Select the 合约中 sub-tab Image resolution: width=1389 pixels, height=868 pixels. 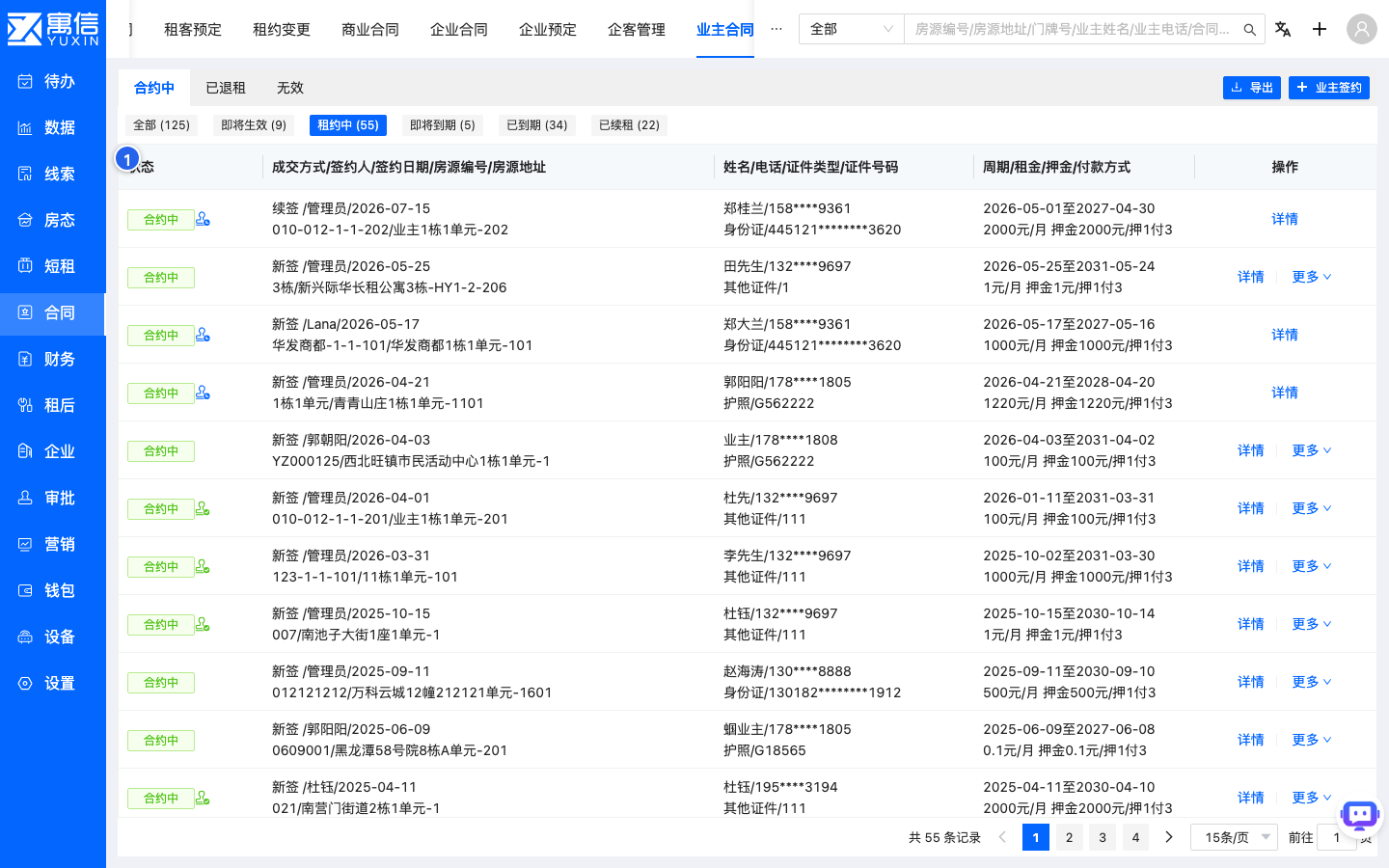[154, 88]
